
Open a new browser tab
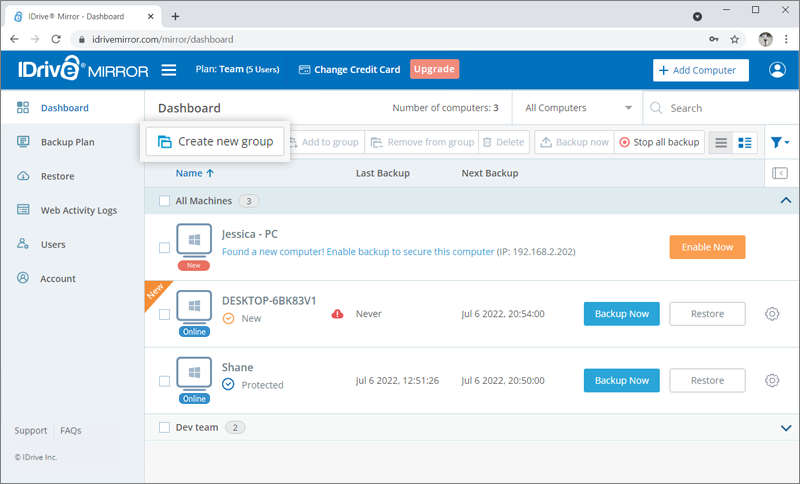click(175, 16)
